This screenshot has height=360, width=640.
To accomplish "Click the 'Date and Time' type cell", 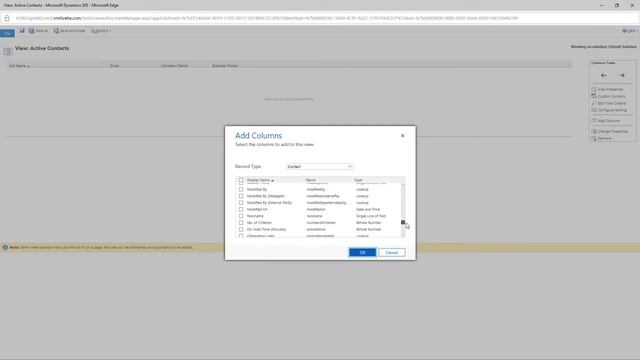I will [x=368, y=209].
